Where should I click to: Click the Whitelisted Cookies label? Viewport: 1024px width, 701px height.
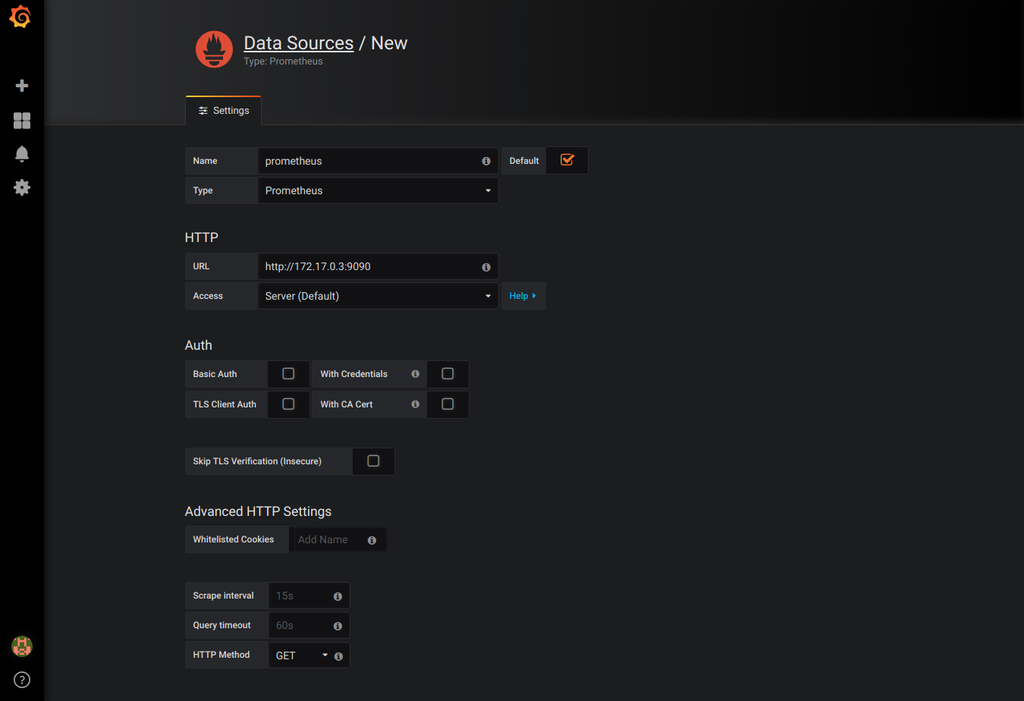(x=233, y=540)
